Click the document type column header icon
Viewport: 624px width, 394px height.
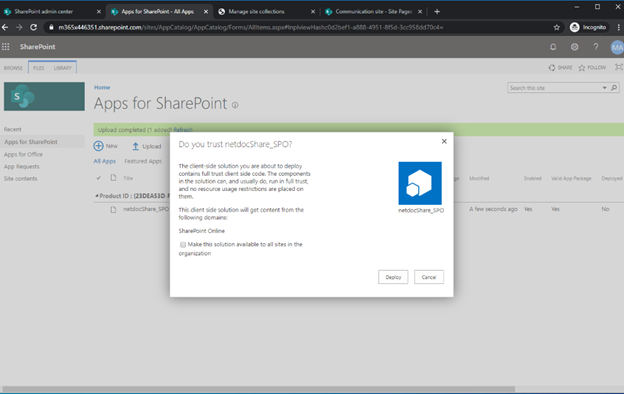pyautogui.click(x=113, y=178)
